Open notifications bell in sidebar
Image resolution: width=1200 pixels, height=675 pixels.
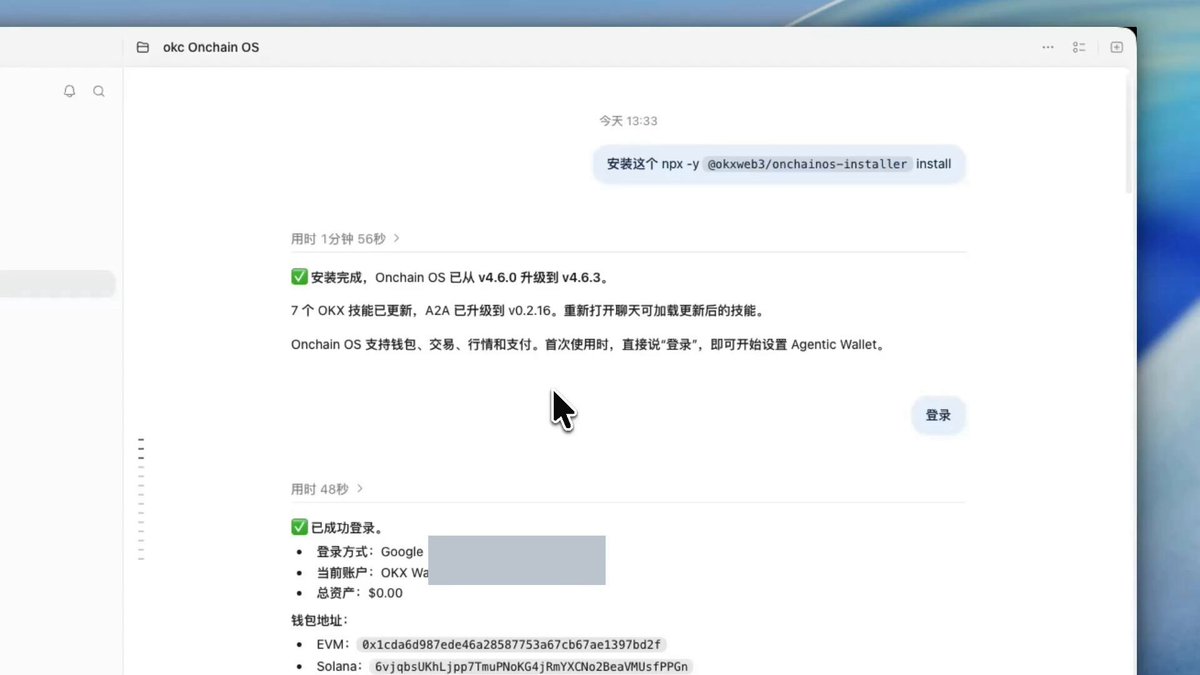pyautogui.click(x=69, y=91)
